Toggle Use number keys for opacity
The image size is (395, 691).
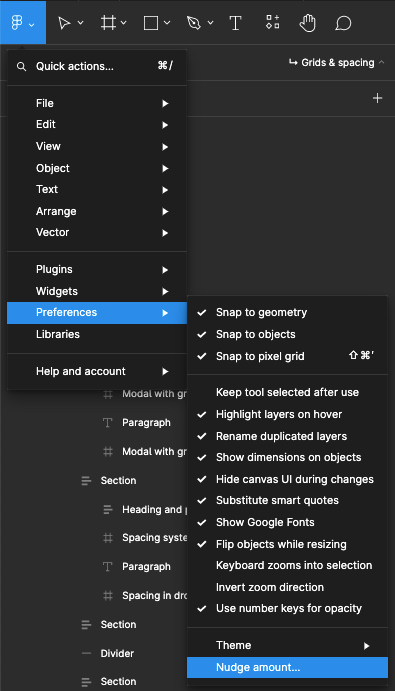click(287, 609)
